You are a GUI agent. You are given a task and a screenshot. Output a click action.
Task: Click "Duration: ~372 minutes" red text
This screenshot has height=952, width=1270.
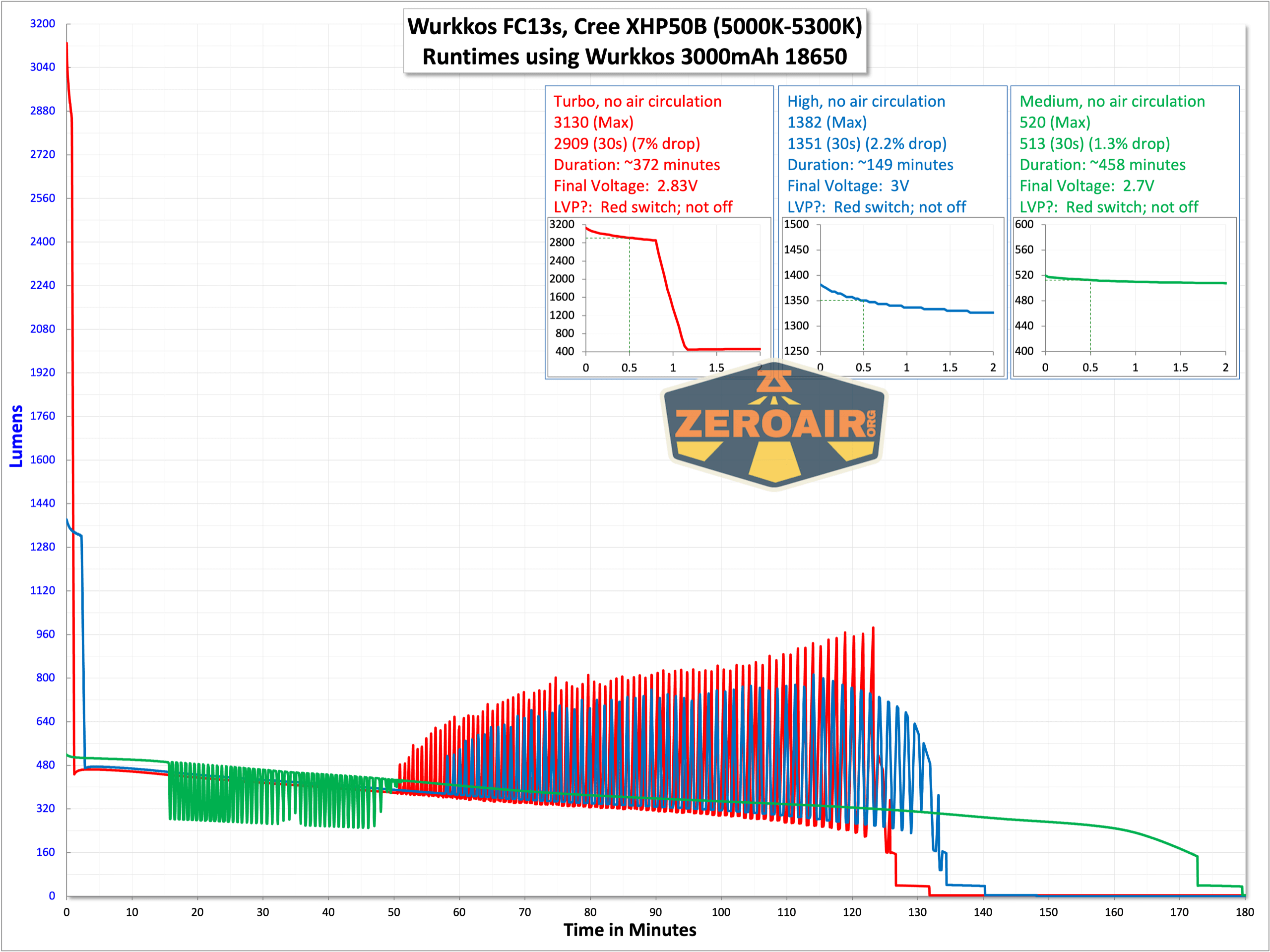[636, 165]
